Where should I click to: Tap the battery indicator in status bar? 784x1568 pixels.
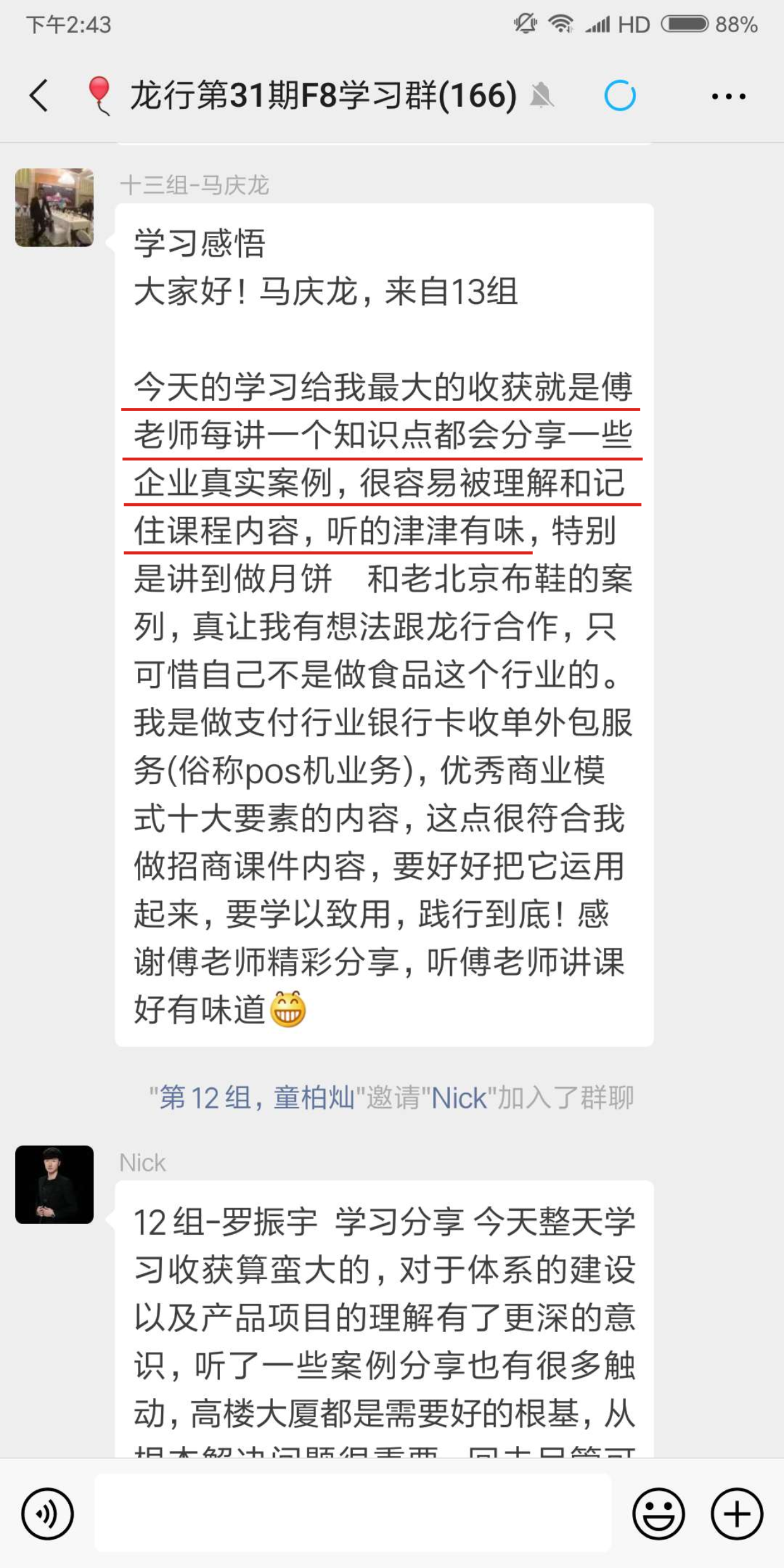click(x=685, y=24)
